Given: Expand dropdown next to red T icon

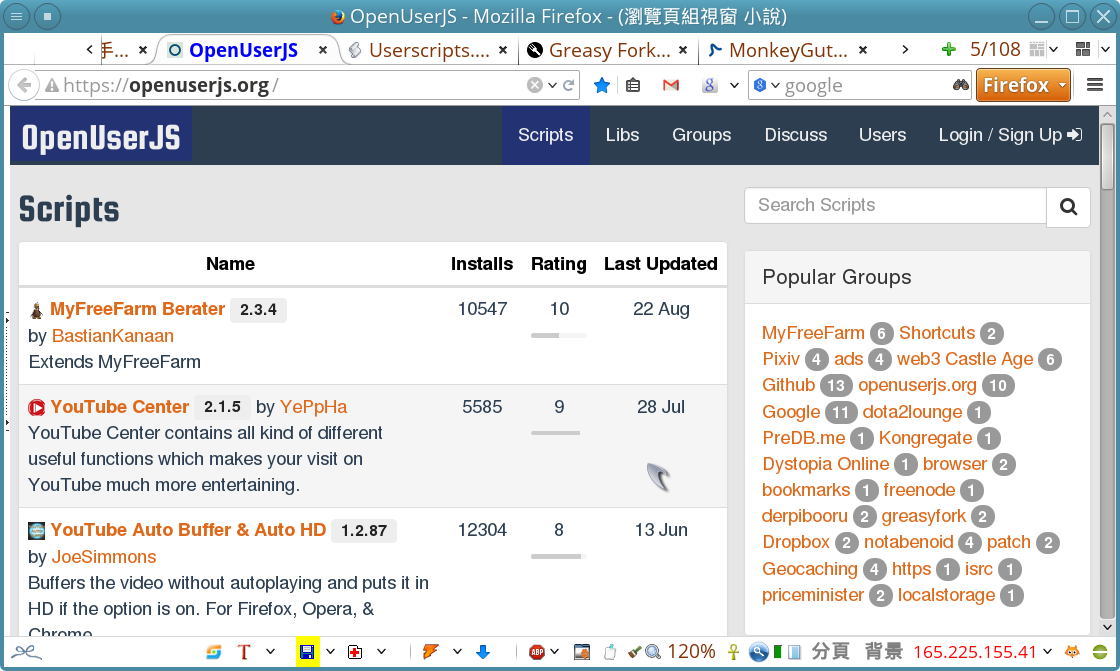Looking at the screenshot, I should (270, 652).
